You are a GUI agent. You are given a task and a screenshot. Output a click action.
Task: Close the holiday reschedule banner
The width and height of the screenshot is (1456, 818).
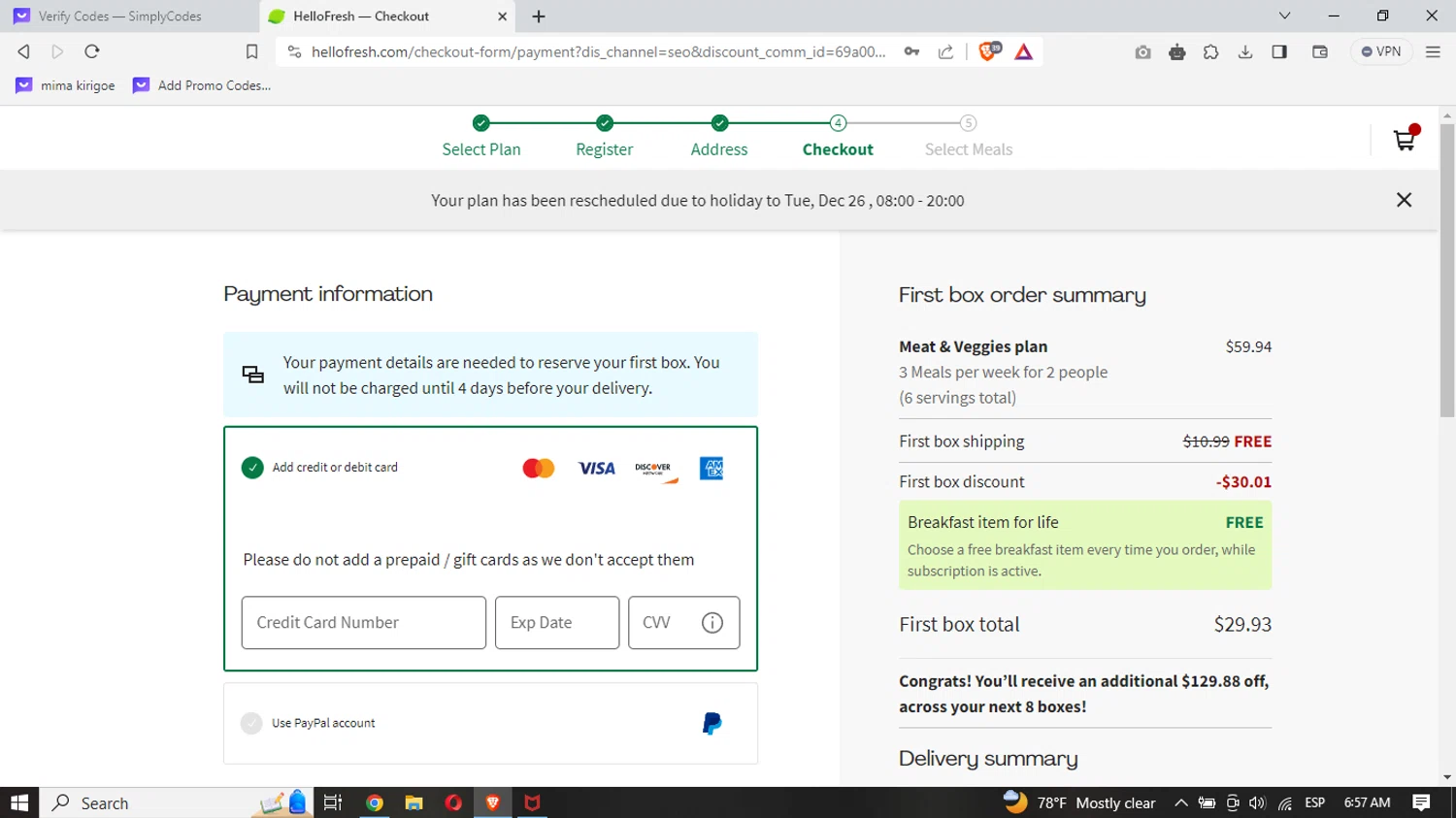[1404, 200]
